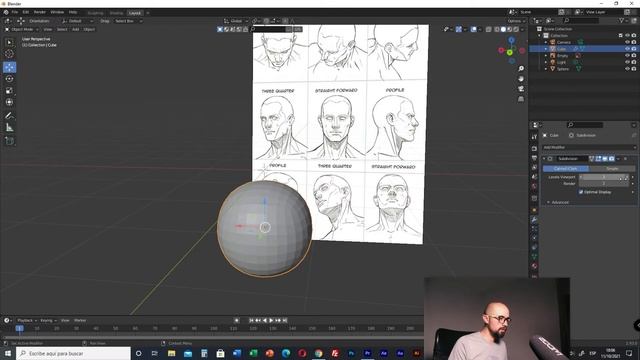The width and height of the screenshot is (640, 360).
Task: Click the zoom magnifier in viewport navigation
Action: (x=521, y=69)
